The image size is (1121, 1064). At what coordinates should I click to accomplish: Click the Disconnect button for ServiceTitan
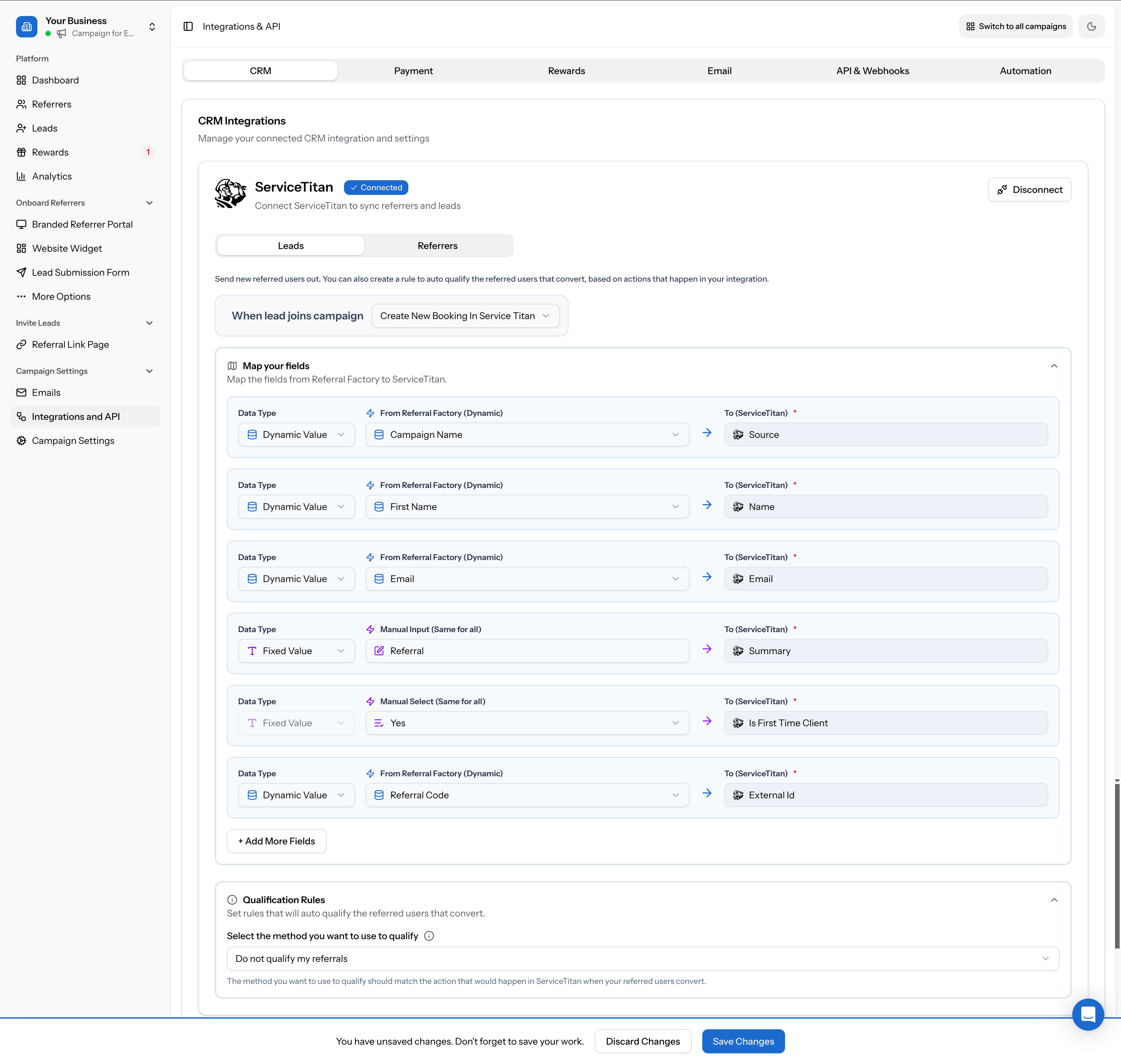(1029, 190)
